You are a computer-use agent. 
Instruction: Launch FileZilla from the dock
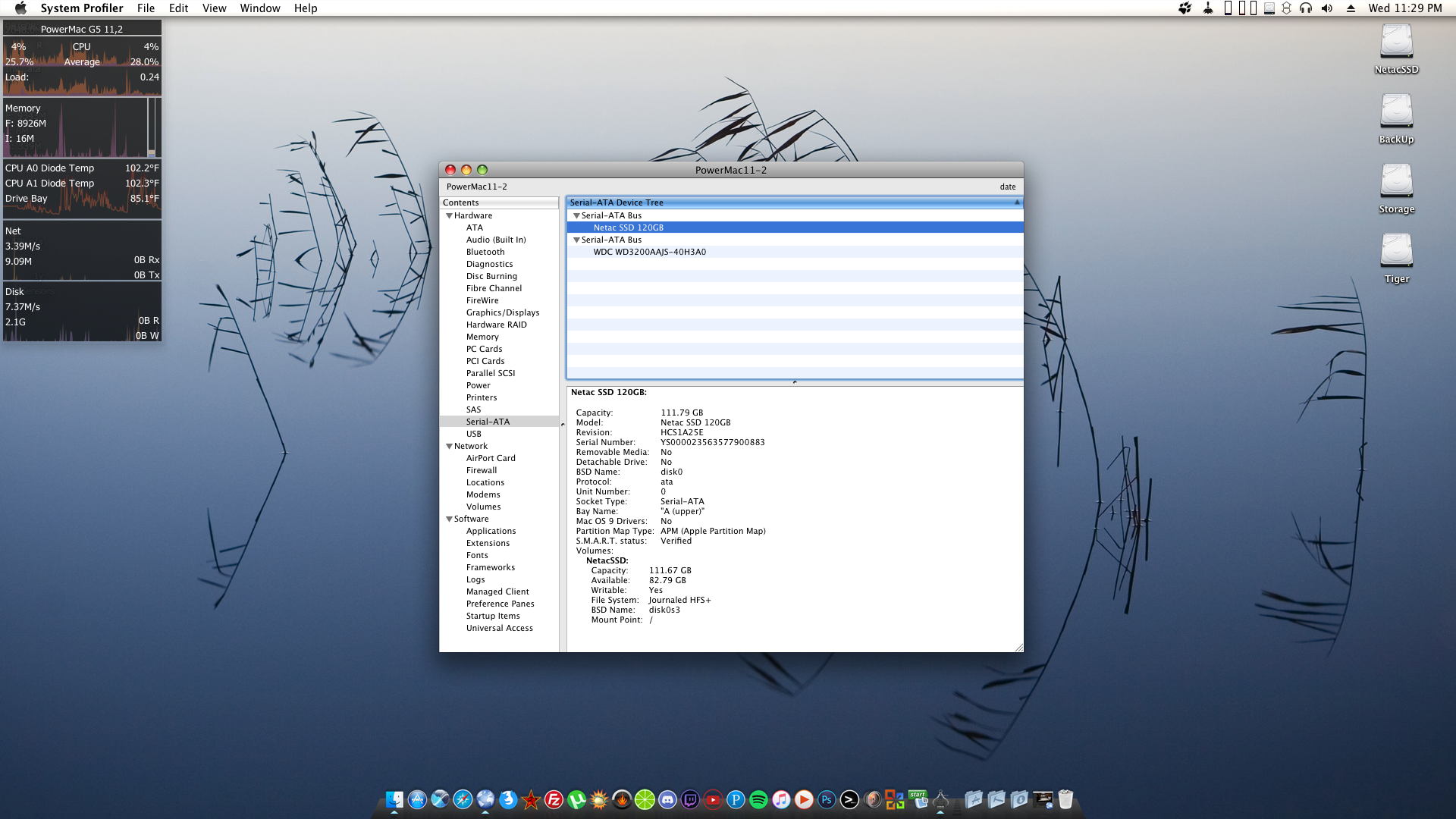[554, 799]
